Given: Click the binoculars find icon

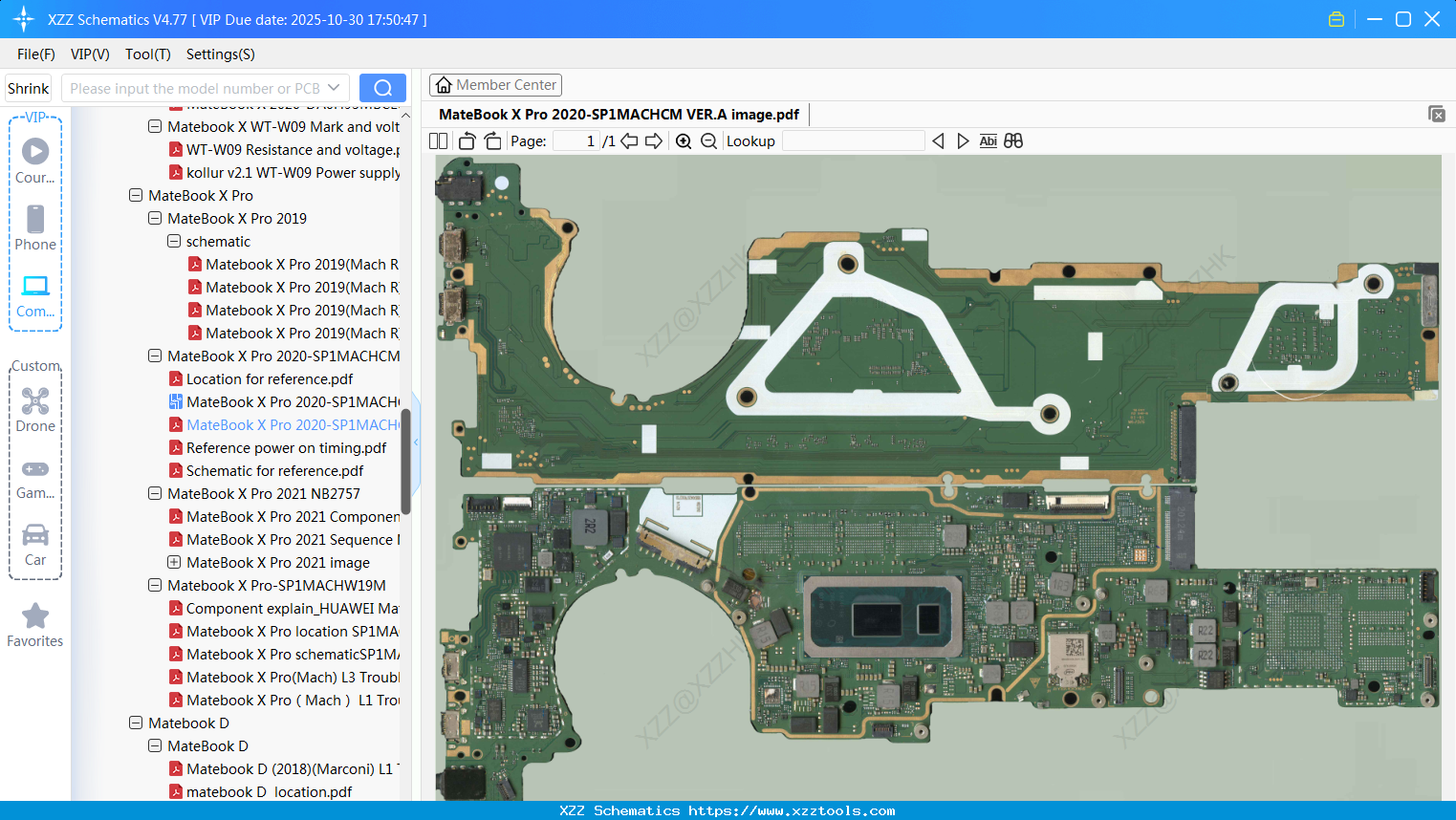Looking at the screenshot, I should [x=1013, y=141].
